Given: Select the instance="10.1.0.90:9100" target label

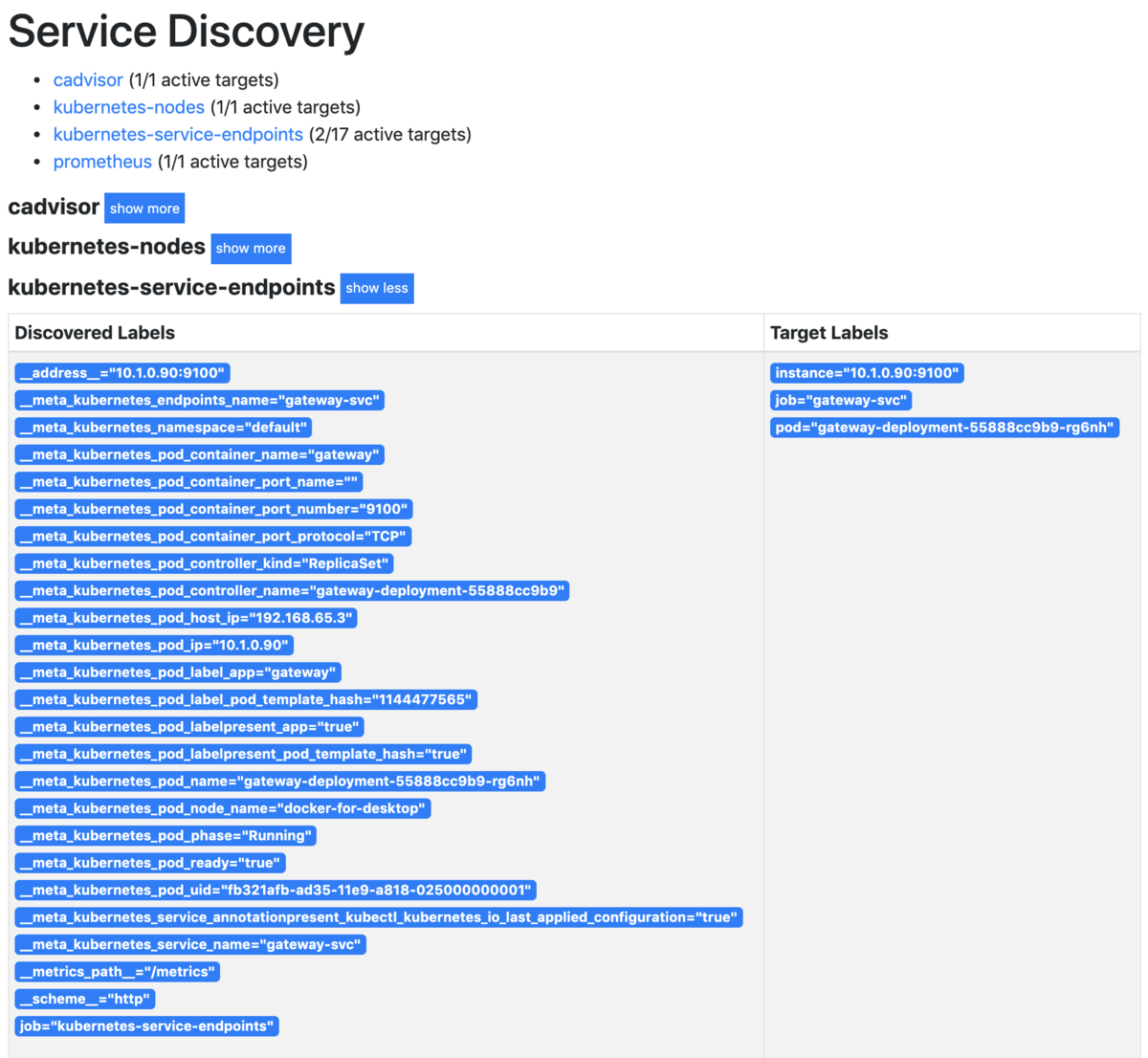Looking at the screenshot, I should coord(868,373).
